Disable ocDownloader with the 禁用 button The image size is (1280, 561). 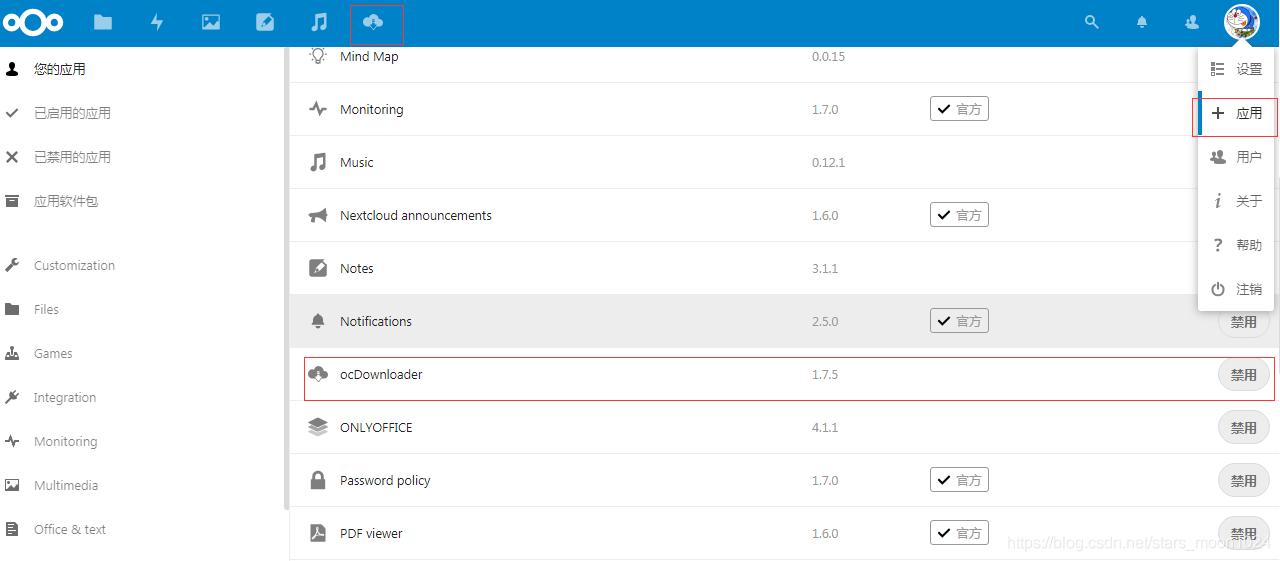click(1243, 375)
